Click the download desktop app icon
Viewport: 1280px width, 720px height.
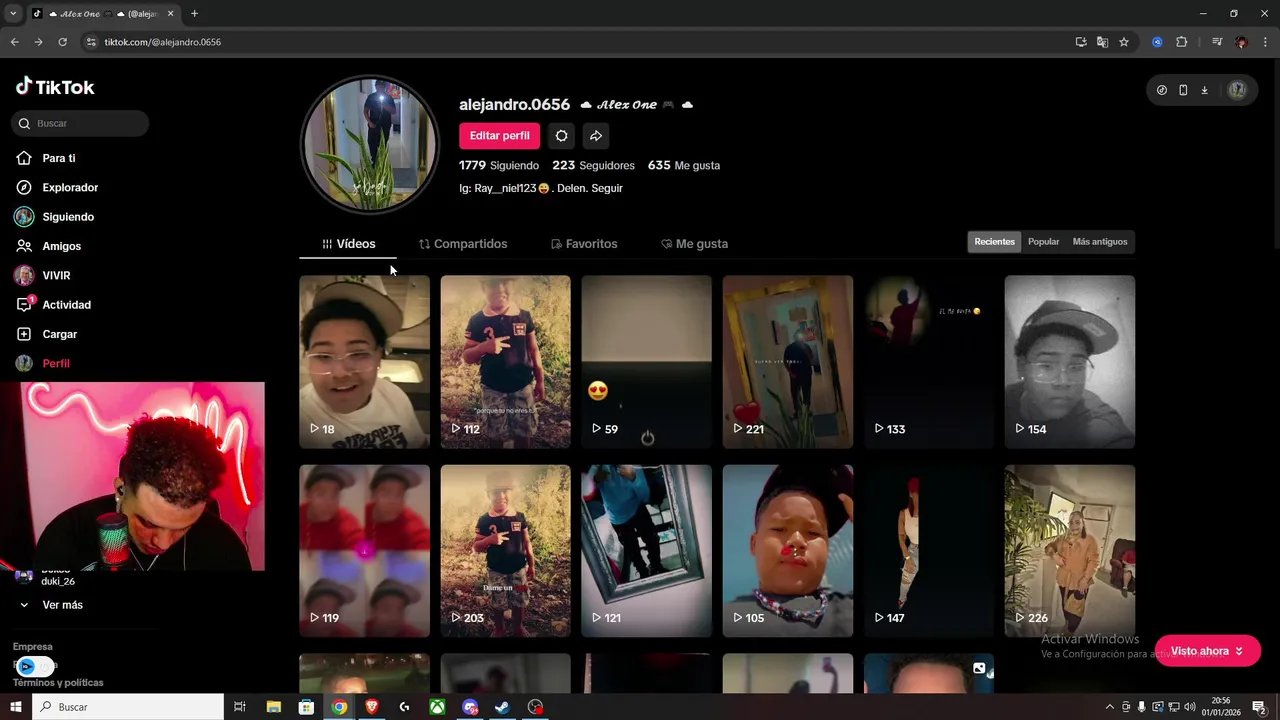pyautogui.click(x=1204, y=90)
